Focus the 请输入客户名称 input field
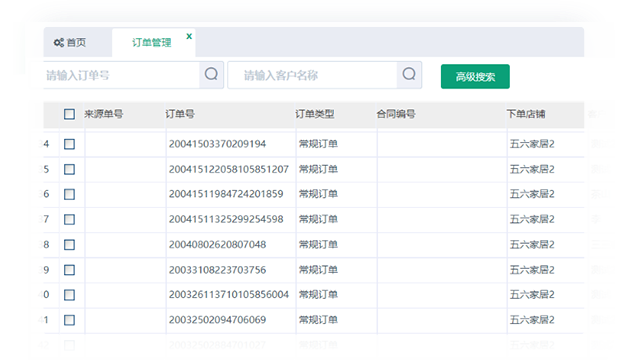The height and width of the screenshot is (360, 640). click(313, 75)
